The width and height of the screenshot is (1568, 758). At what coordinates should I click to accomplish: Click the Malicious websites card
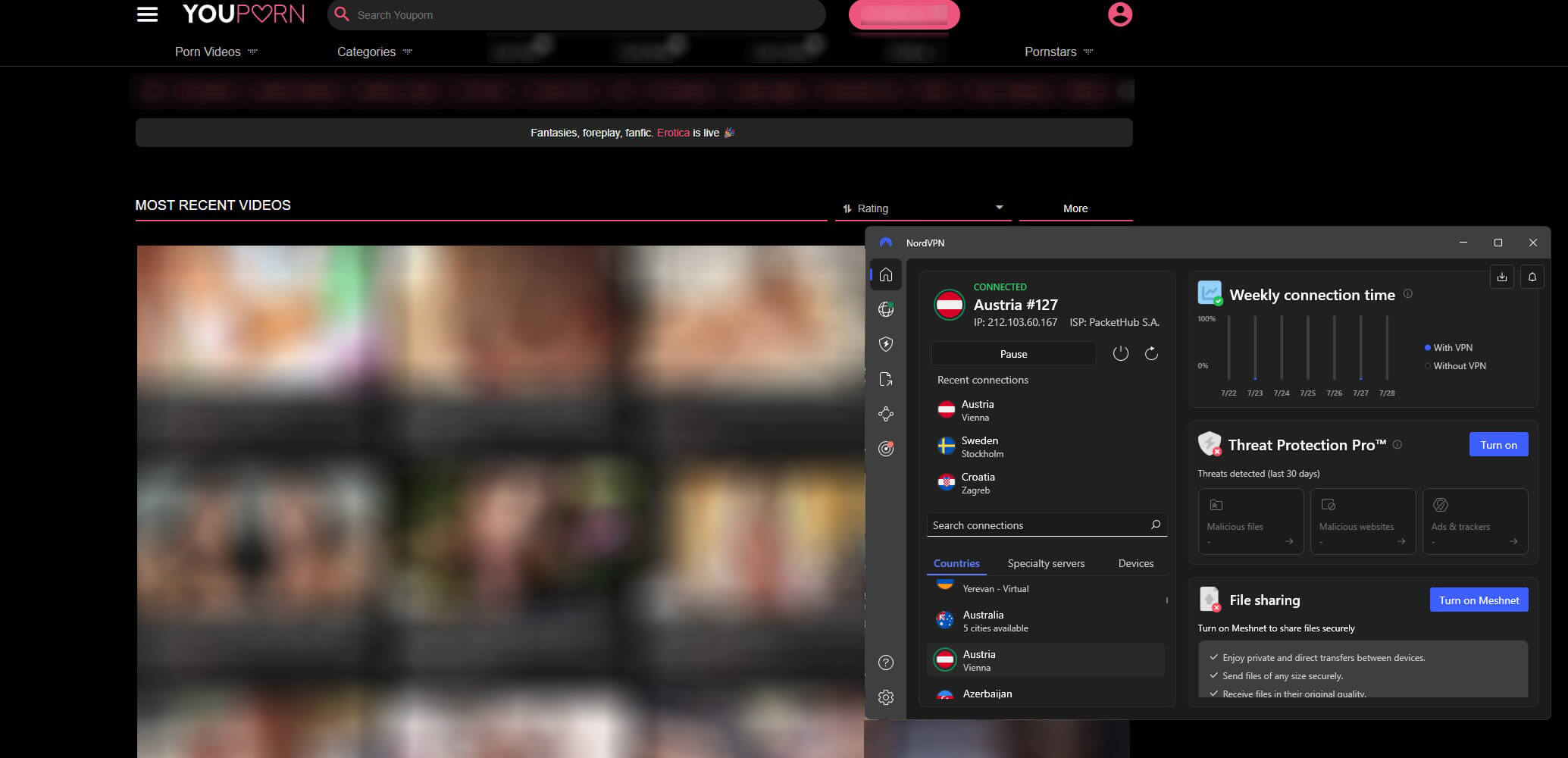pos(1363,522)
